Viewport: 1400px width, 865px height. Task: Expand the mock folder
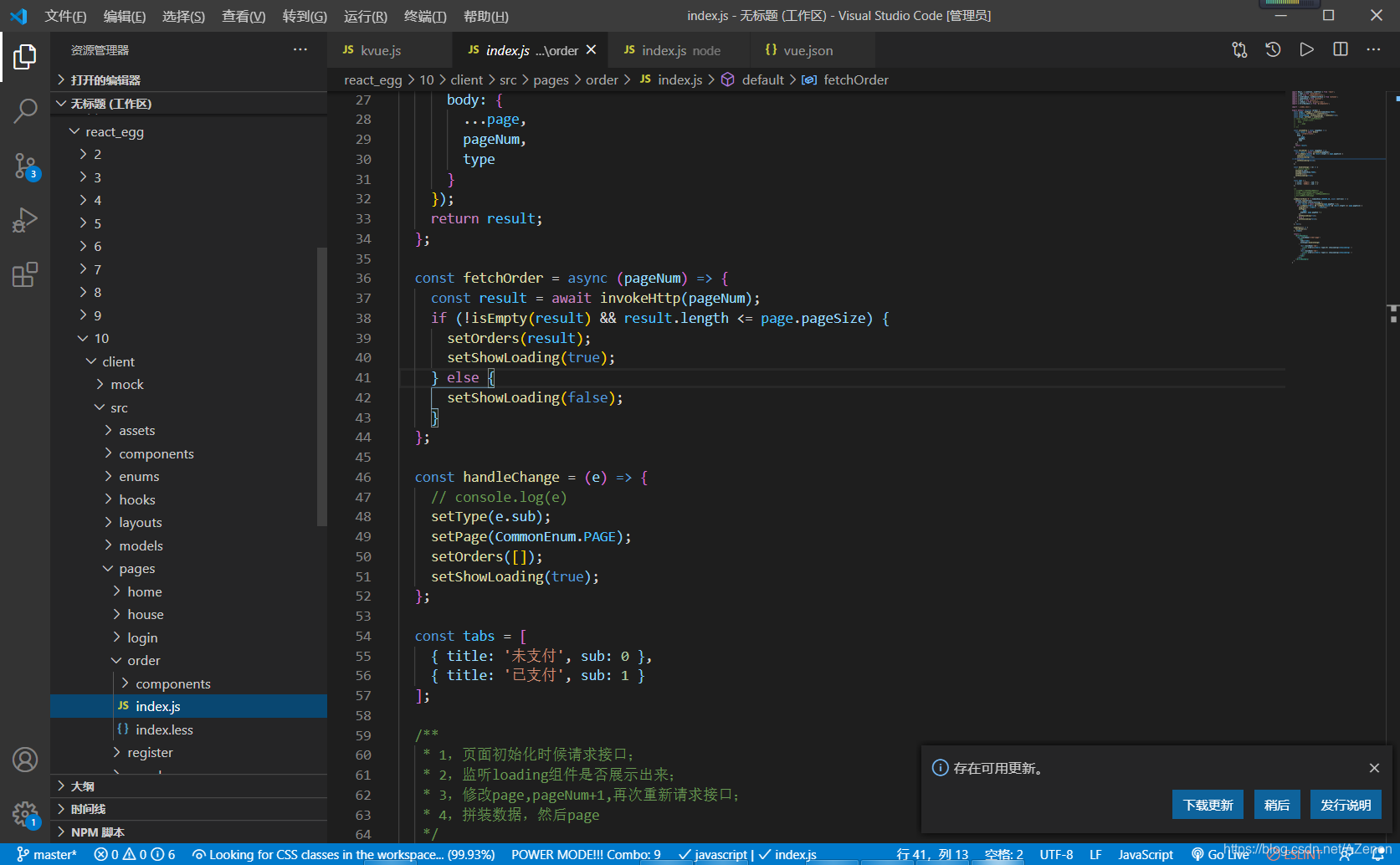pos(188,385)
